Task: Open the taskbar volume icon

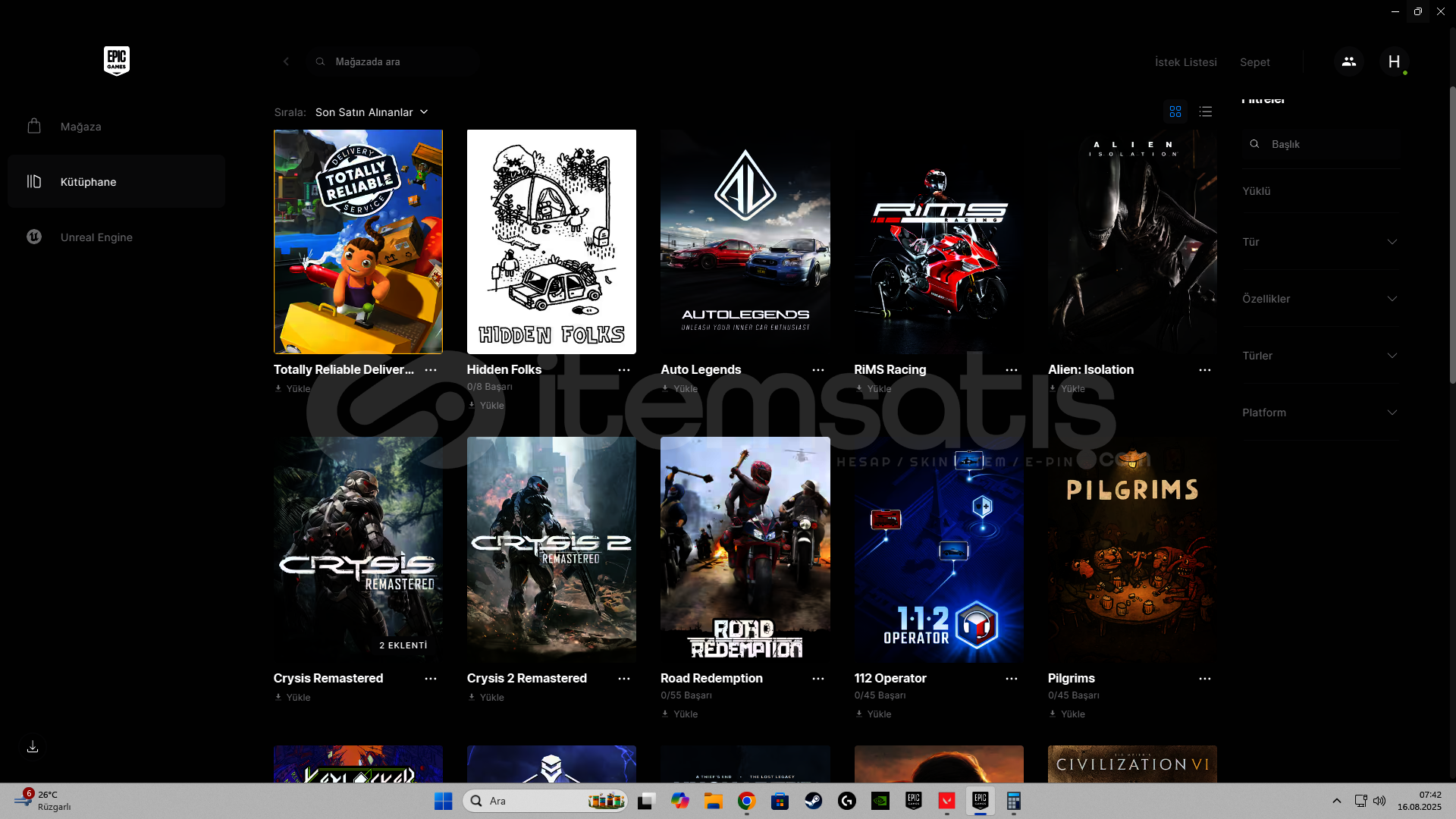Action: pyautogui.click(x=1379, y=801)
